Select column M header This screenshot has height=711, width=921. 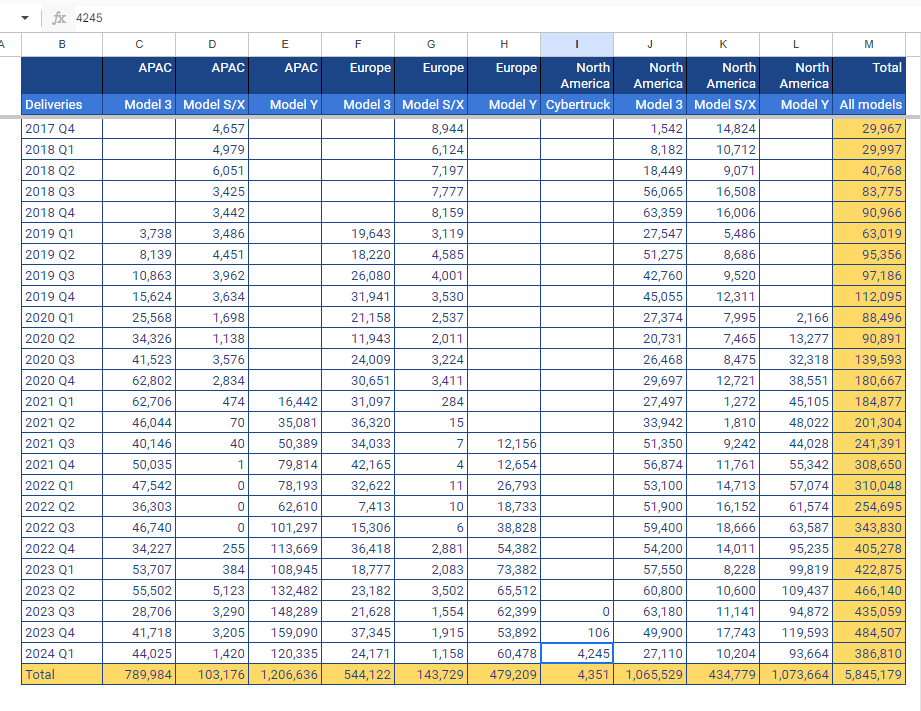pyautogui.click(x=869, y=44)
